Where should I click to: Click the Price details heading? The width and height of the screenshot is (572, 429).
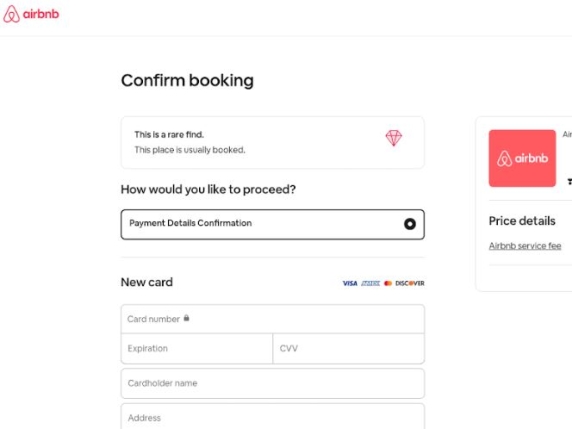[522, 221]
